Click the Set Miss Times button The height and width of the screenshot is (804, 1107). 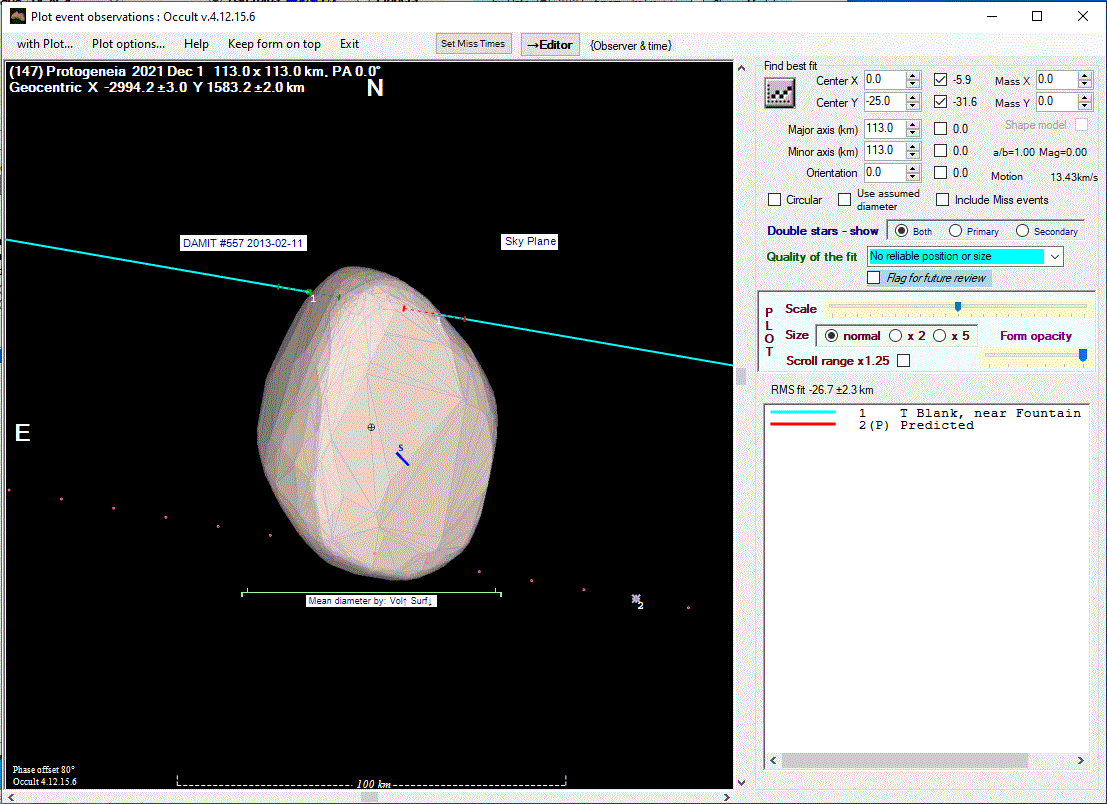tap(473, 44)
